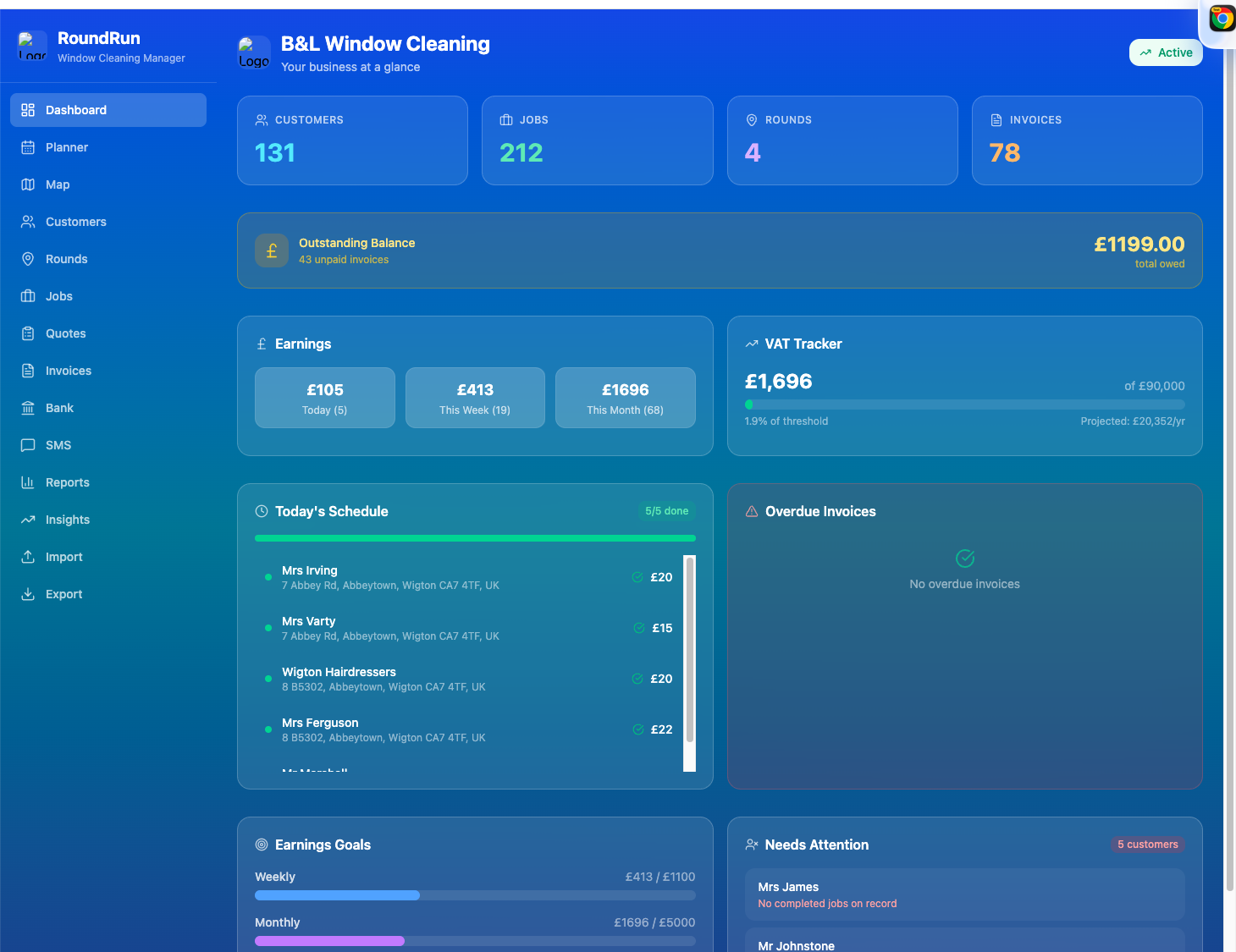Image resolution: width=1236 pixels, height=952 pixels.
Task: Click the Today's Schedule list scrollbar
Action: click(x=690, y=650)
